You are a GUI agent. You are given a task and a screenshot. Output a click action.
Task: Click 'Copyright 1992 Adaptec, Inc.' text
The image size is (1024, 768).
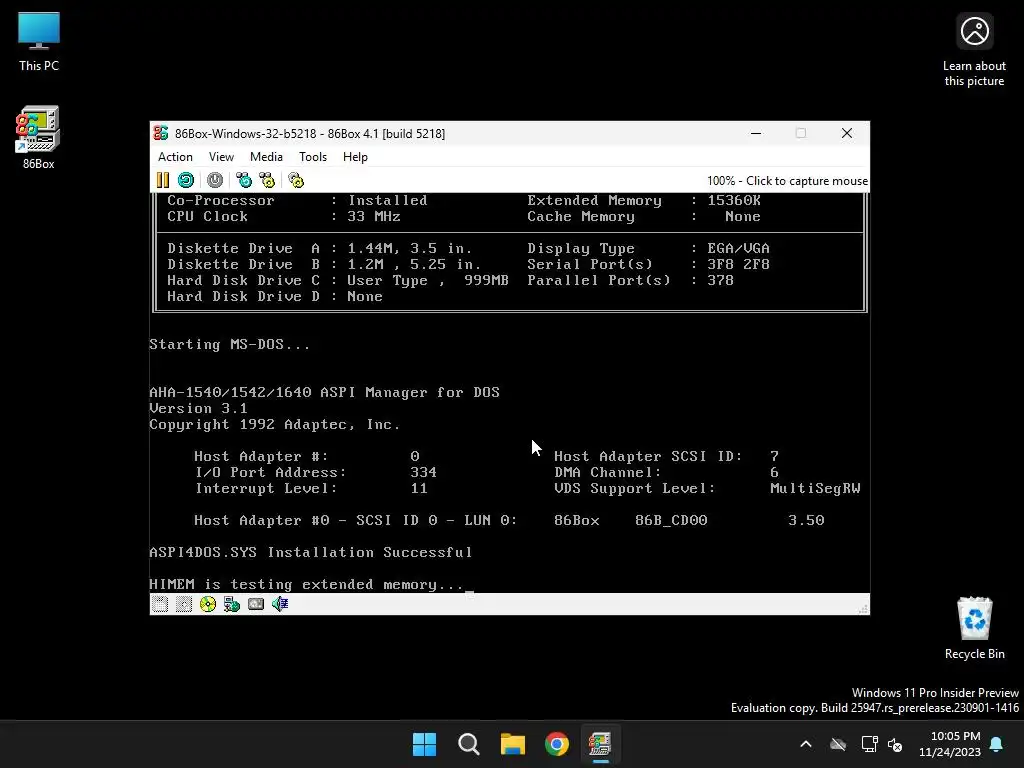coord(274,424)
